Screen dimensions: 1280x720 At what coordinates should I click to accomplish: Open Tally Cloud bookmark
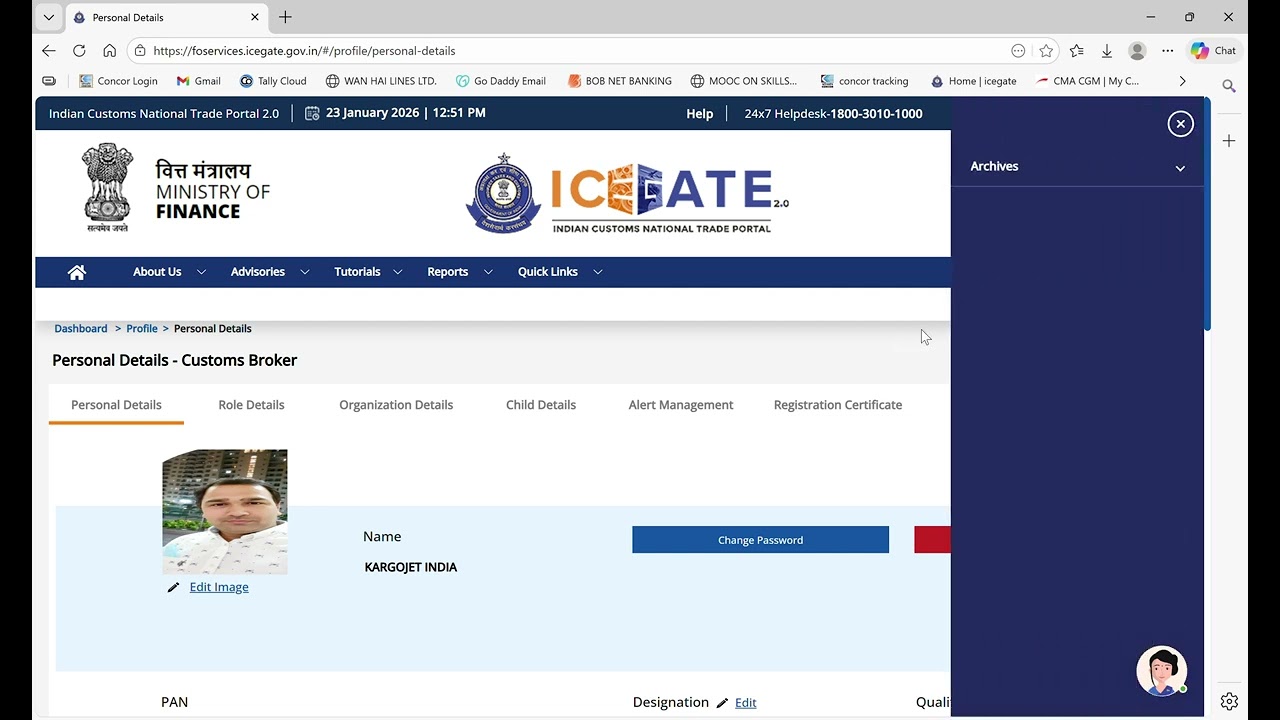pyautogui.click(x=273, y=81)
